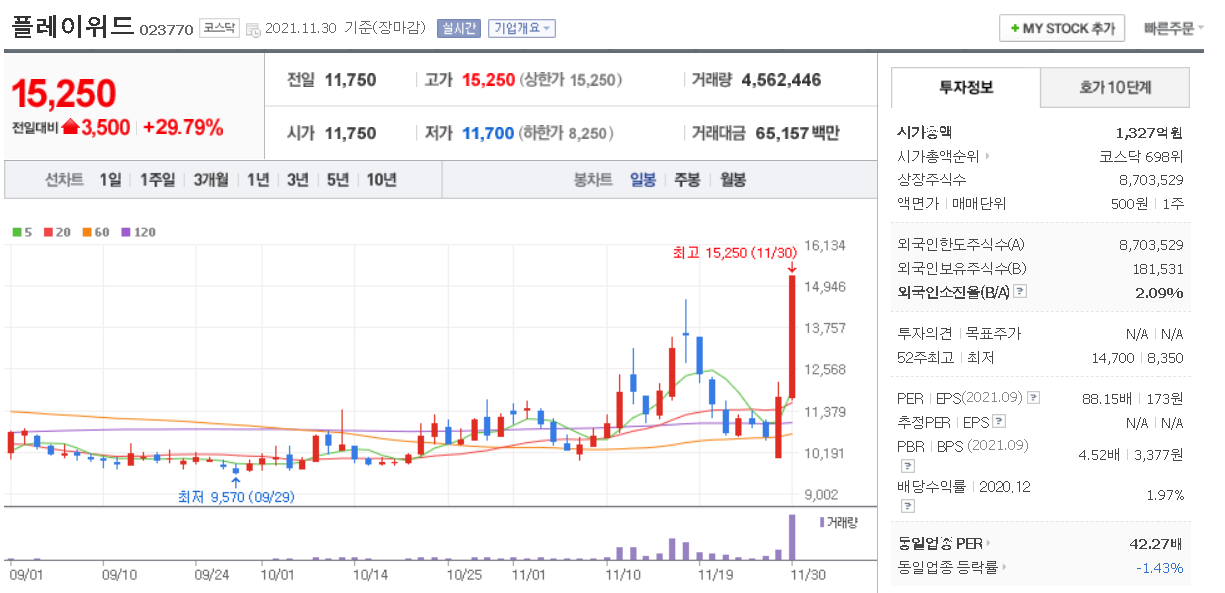1225x593 pixels.
Task: Click the purple 거래량 legend marker in volume chart
Action: click(822, 522)
